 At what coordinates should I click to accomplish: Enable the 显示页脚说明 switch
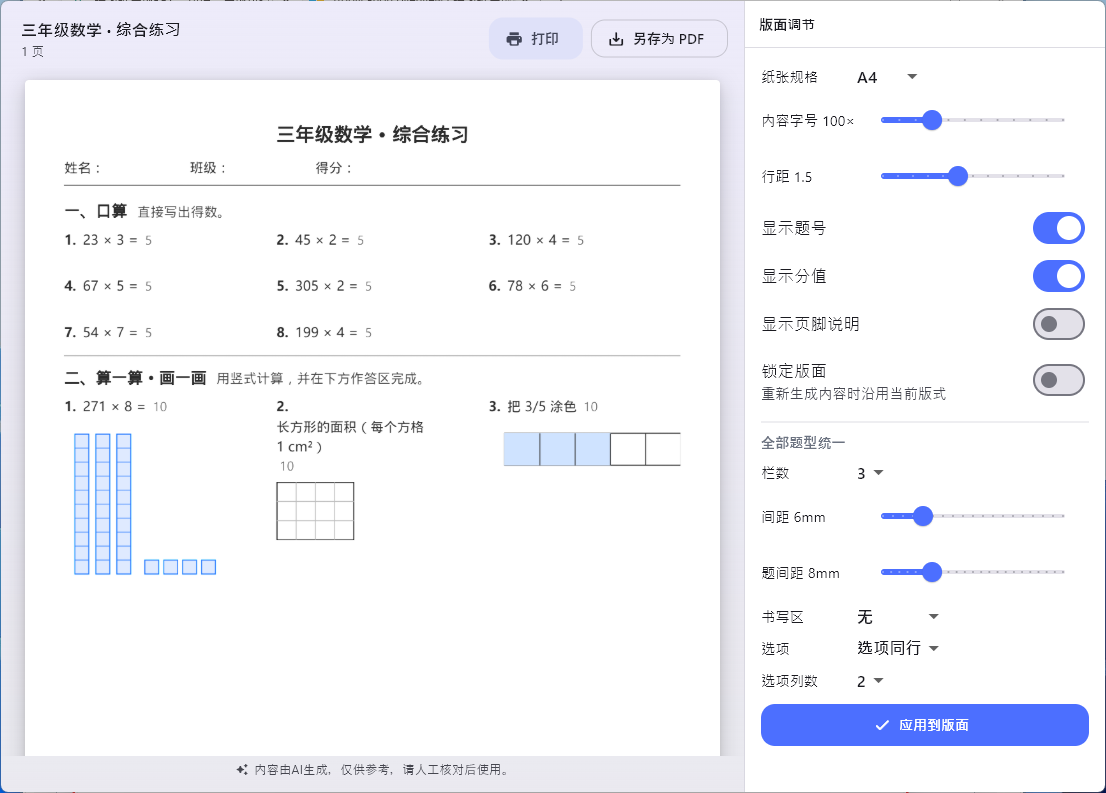coord(1058,324)
